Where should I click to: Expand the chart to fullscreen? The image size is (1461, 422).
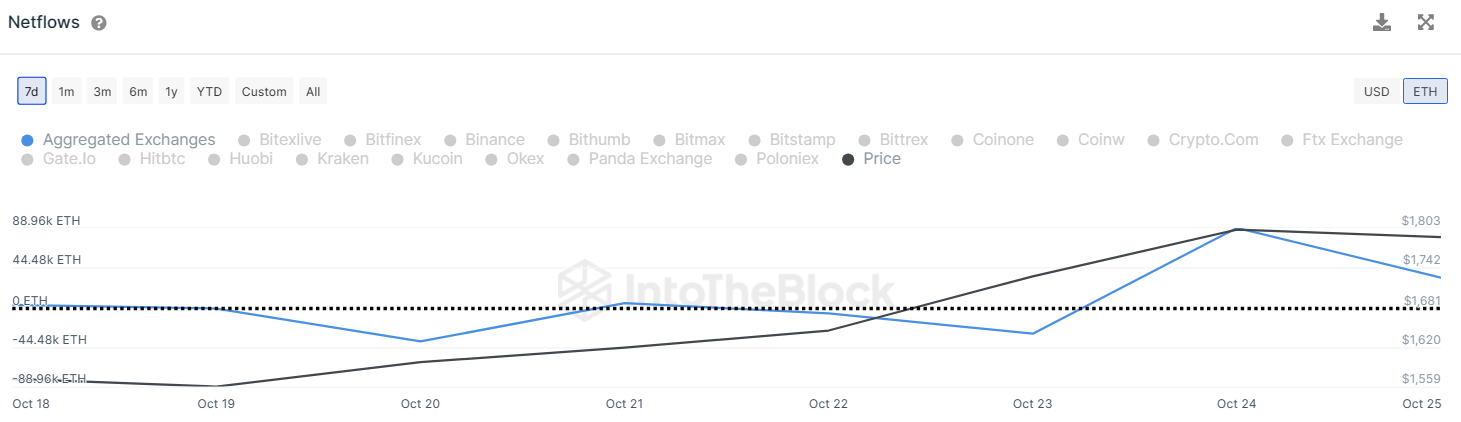pos(1426,22)
